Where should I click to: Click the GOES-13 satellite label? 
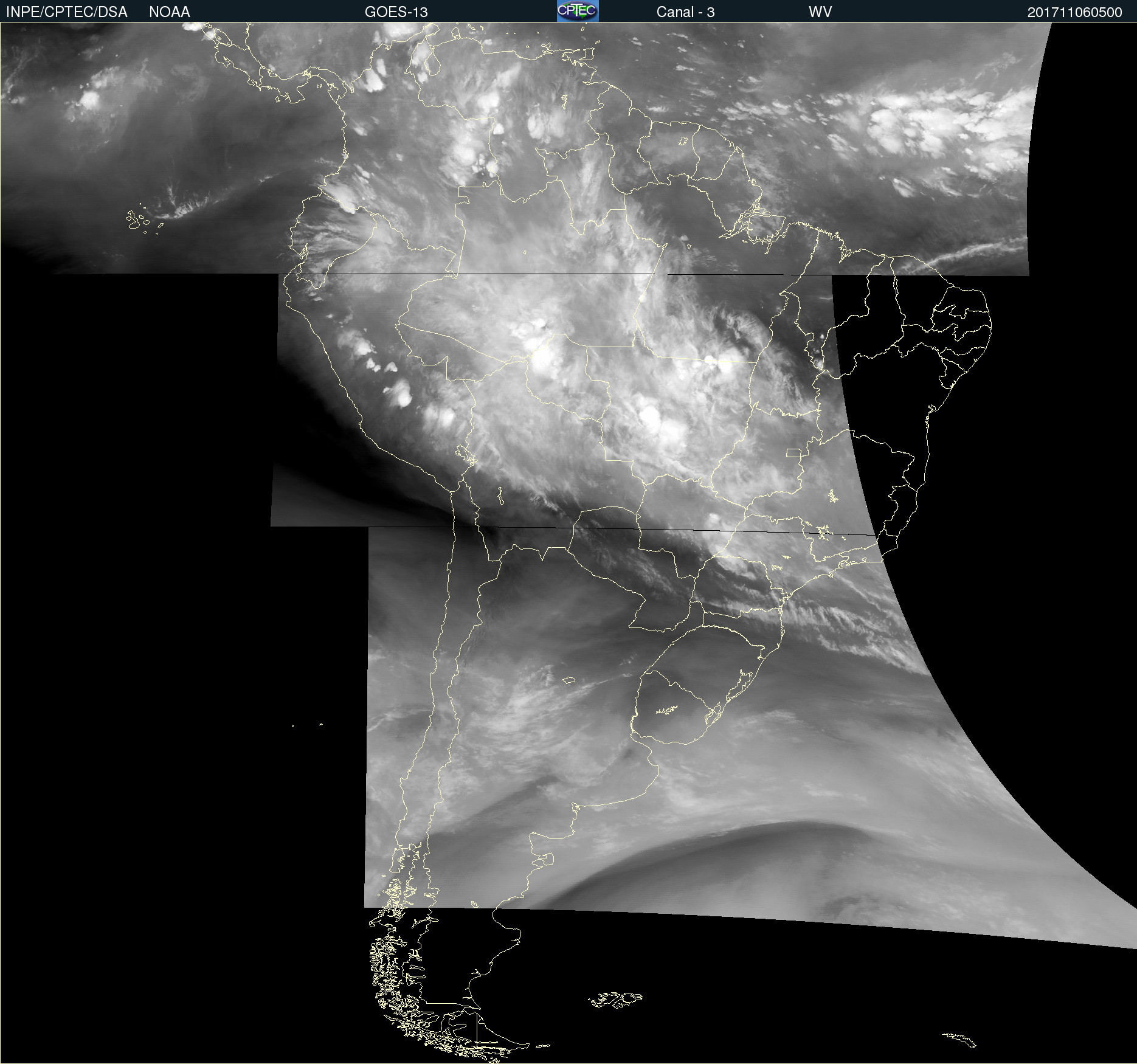[396, 12]
